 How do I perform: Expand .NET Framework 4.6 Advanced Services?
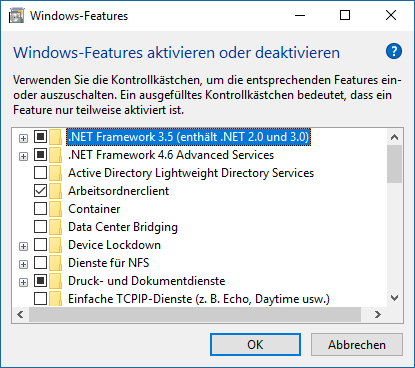click(x=23, y=156)
